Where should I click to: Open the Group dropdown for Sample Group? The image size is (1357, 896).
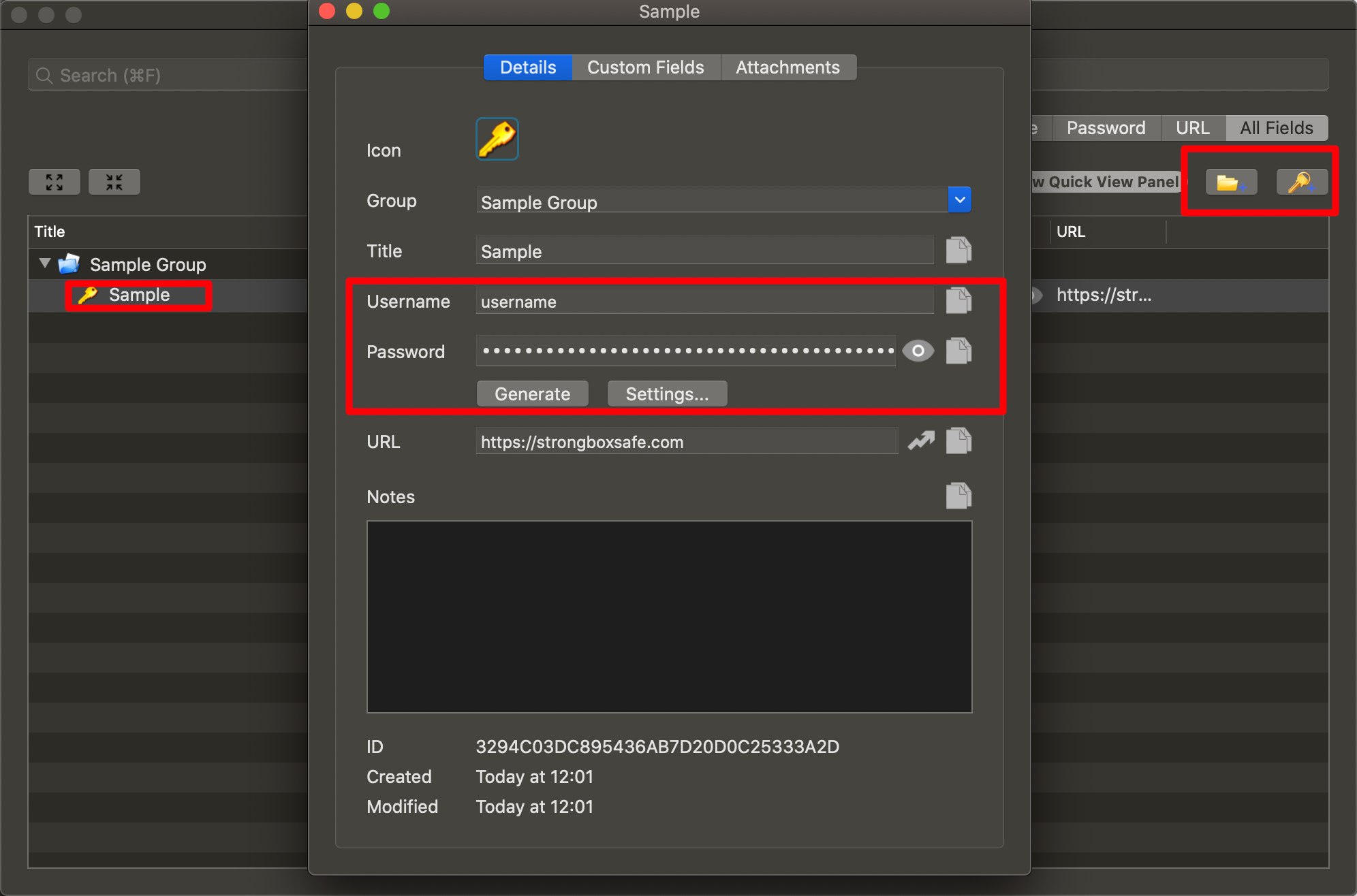959,200
